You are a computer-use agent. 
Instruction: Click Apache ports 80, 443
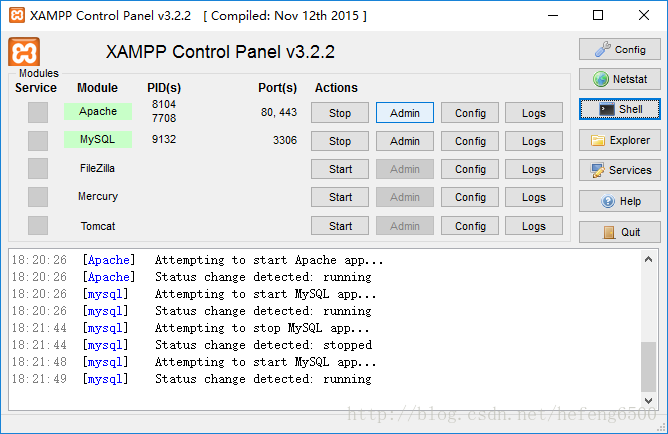279,112
